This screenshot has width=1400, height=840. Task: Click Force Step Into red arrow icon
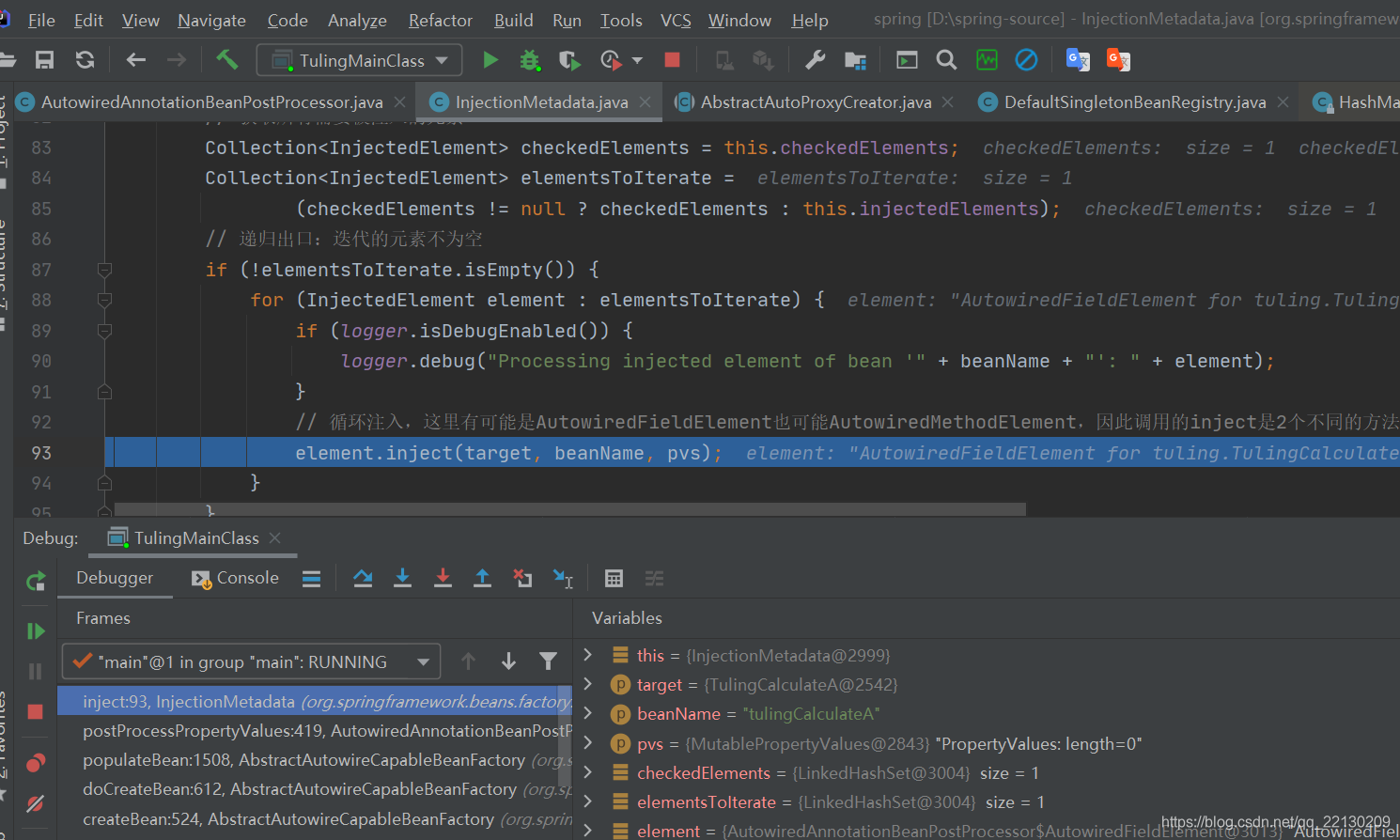(x=443, y=579)
